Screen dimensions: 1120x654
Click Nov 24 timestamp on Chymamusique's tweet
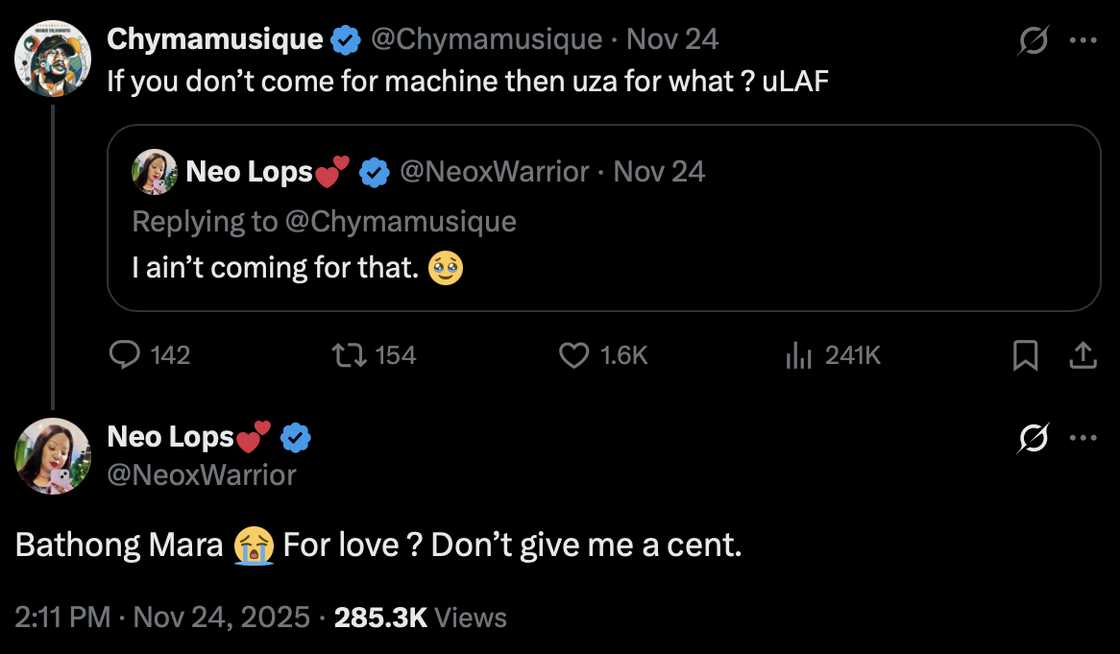(x=672, y=39)
